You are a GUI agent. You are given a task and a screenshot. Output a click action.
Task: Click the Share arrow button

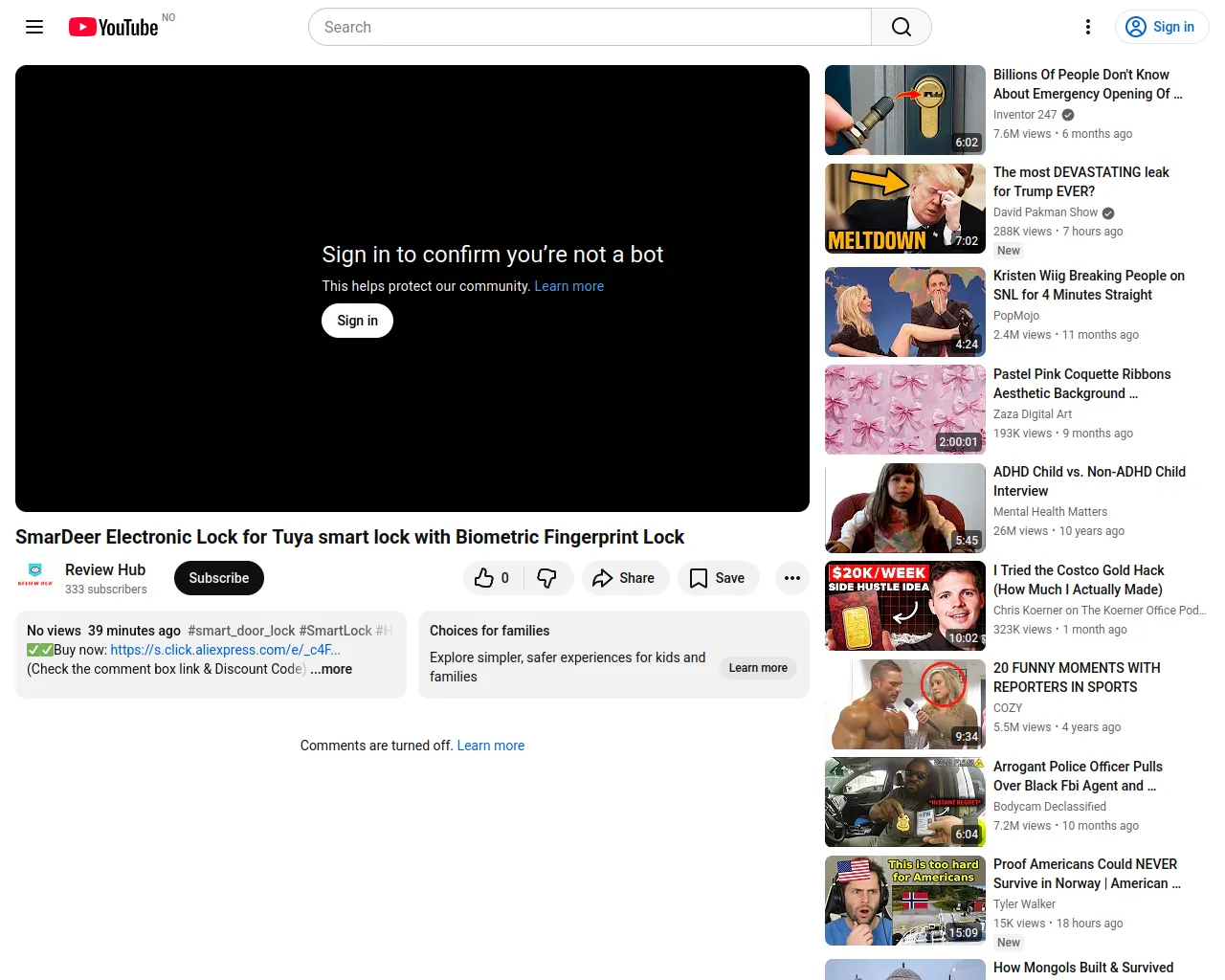[624, 578]
